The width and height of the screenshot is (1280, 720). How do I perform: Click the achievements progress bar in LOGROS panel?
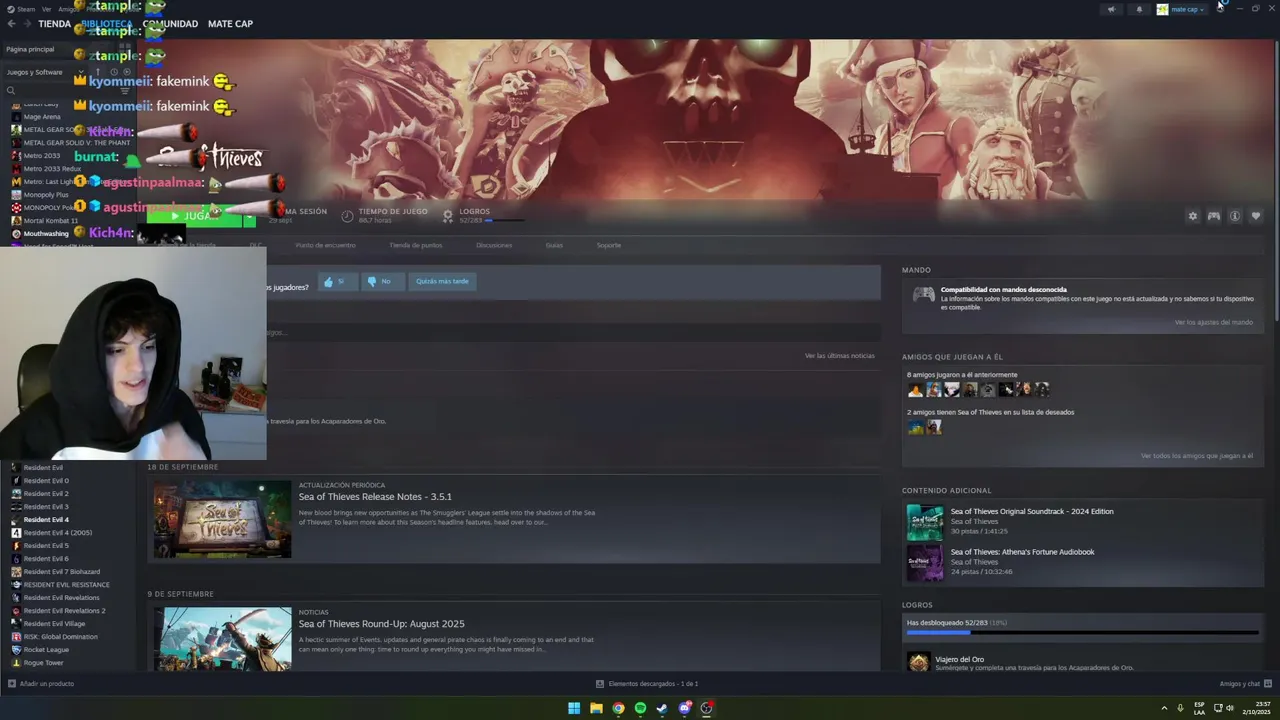click(x=1082, y=633)
